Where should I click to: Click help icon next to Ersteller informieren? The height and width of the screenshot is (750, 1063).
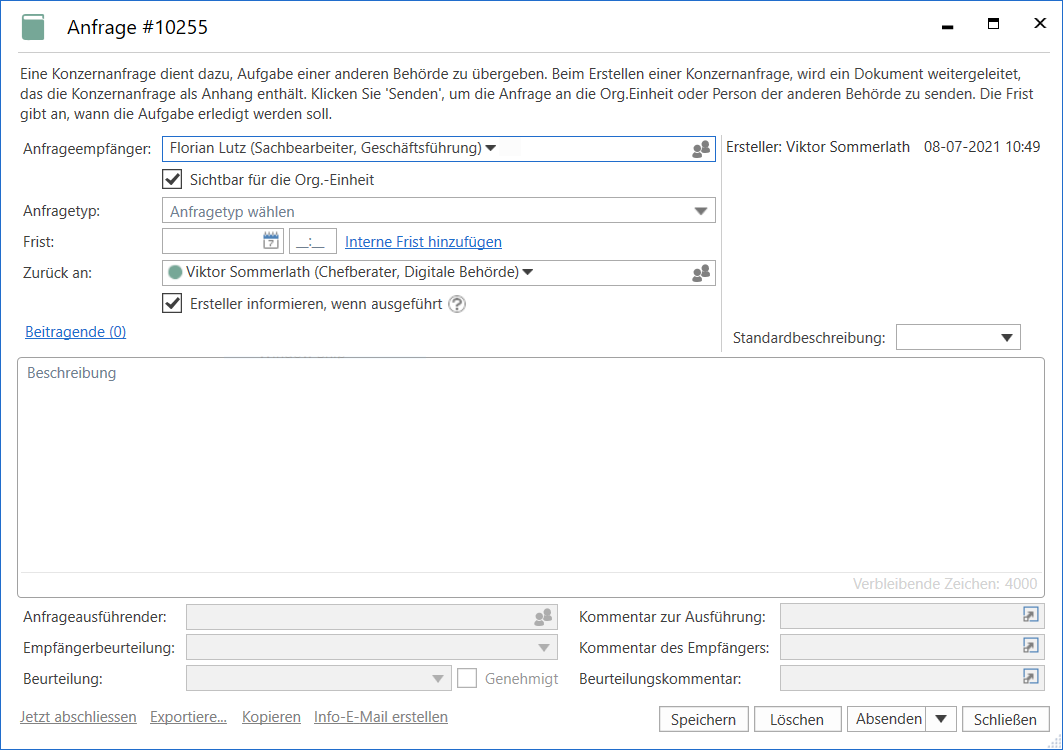[457, 305]
